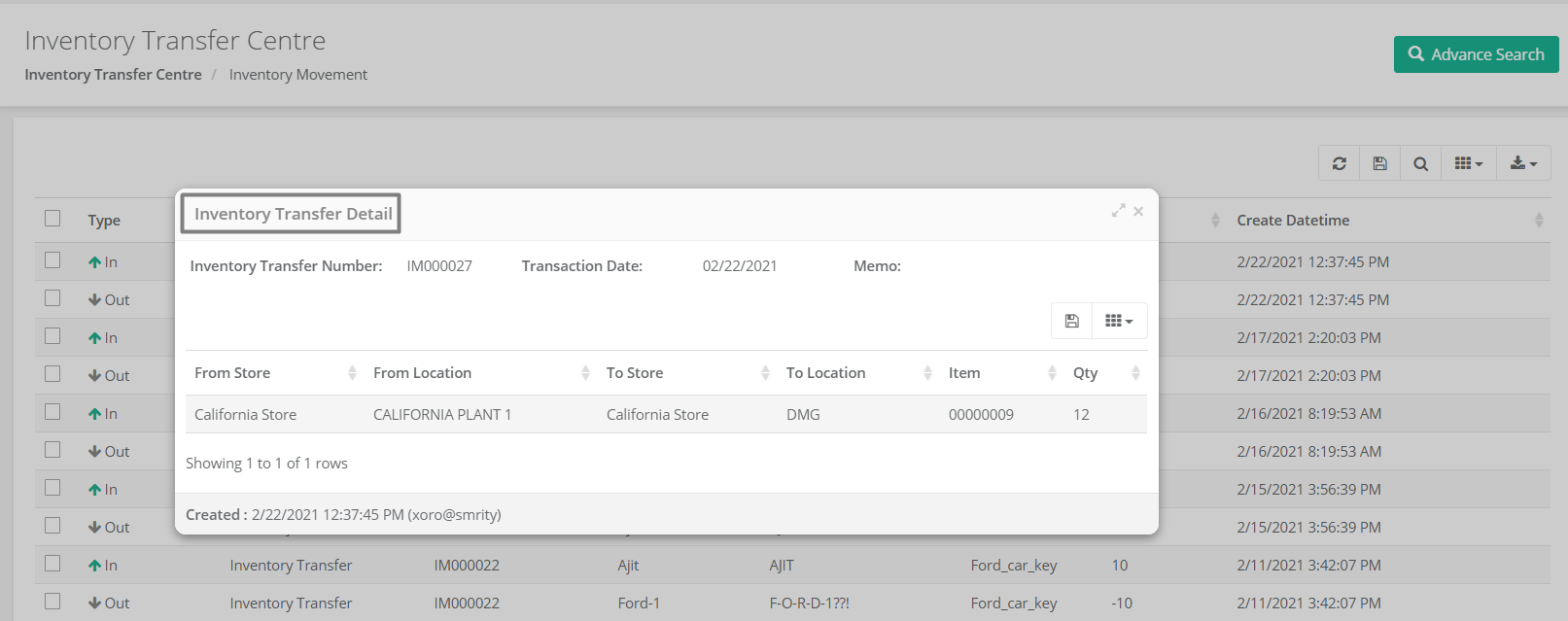Image resolution: width=1568 pixels, height=621 pixels.
Task: Save the main grid layout
Action: (x=1379, y=163)
